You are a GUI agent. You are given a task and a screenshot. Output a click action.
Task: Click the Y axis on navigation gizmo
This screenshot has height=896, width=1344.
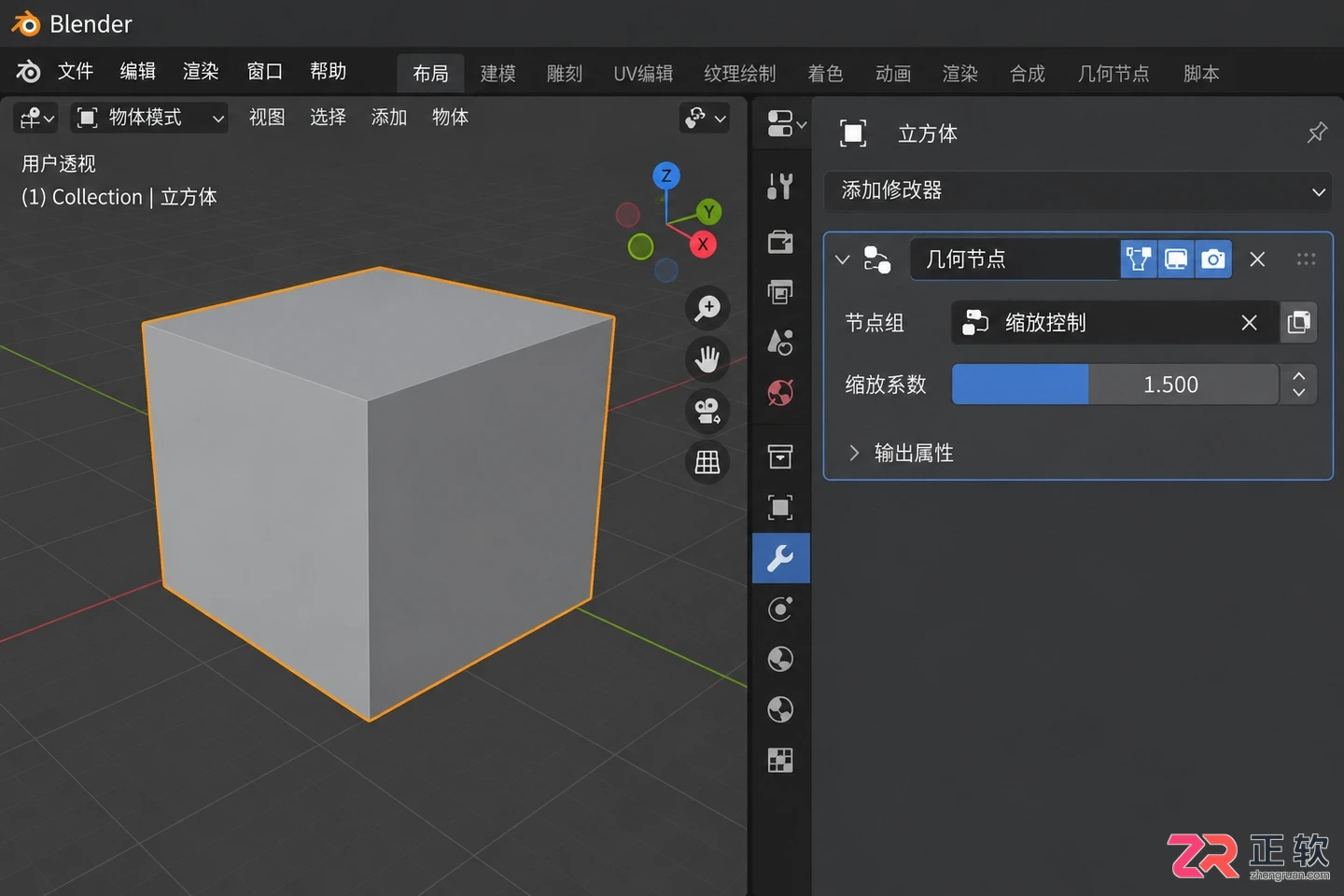pyautogui.click(x=709, y=212)
